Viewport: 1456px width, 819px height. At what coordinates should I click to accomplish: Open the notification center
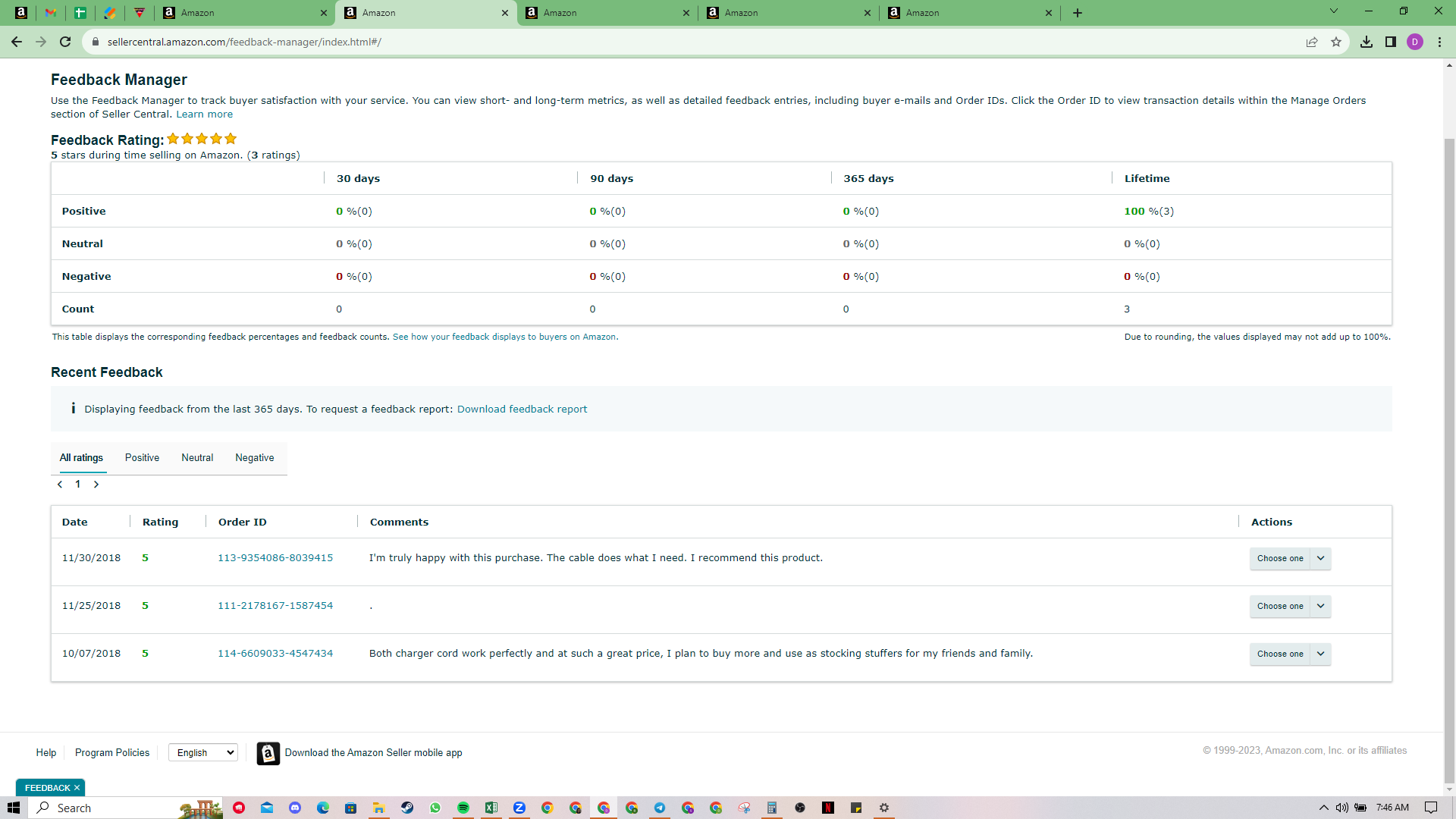coord(1431,808)
